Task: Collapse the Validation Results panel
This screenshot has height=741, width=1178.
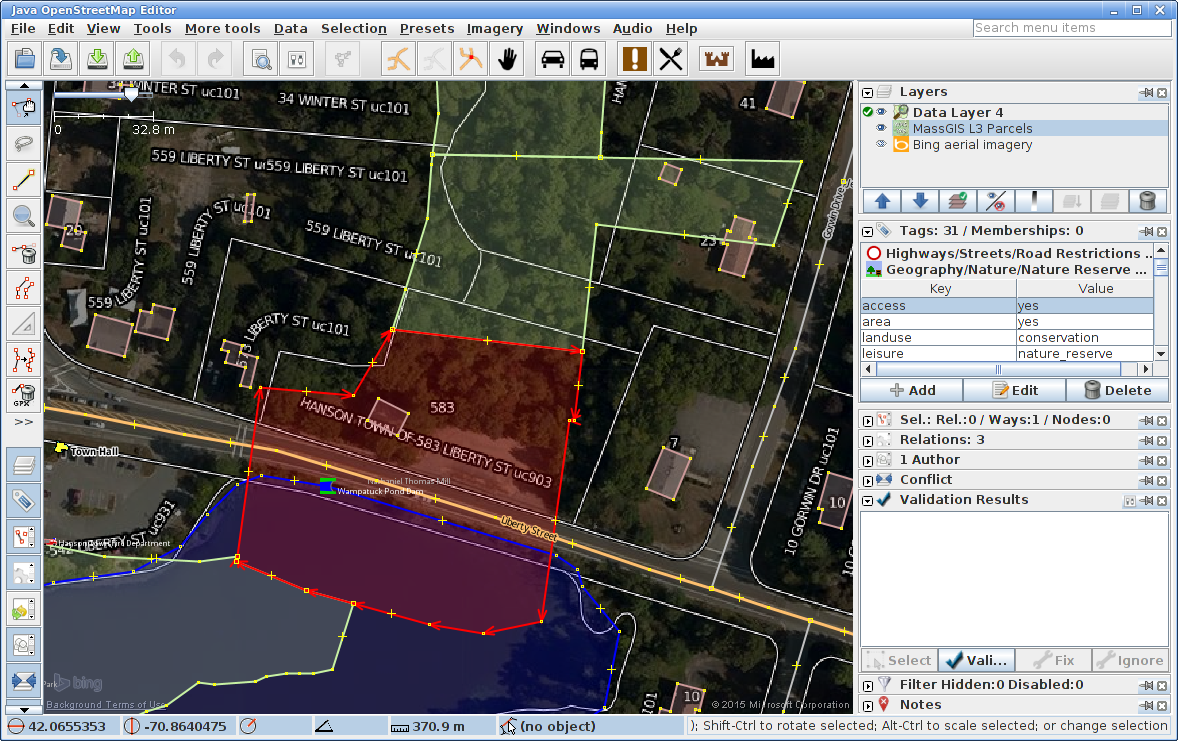Action: tap(867, 500)
